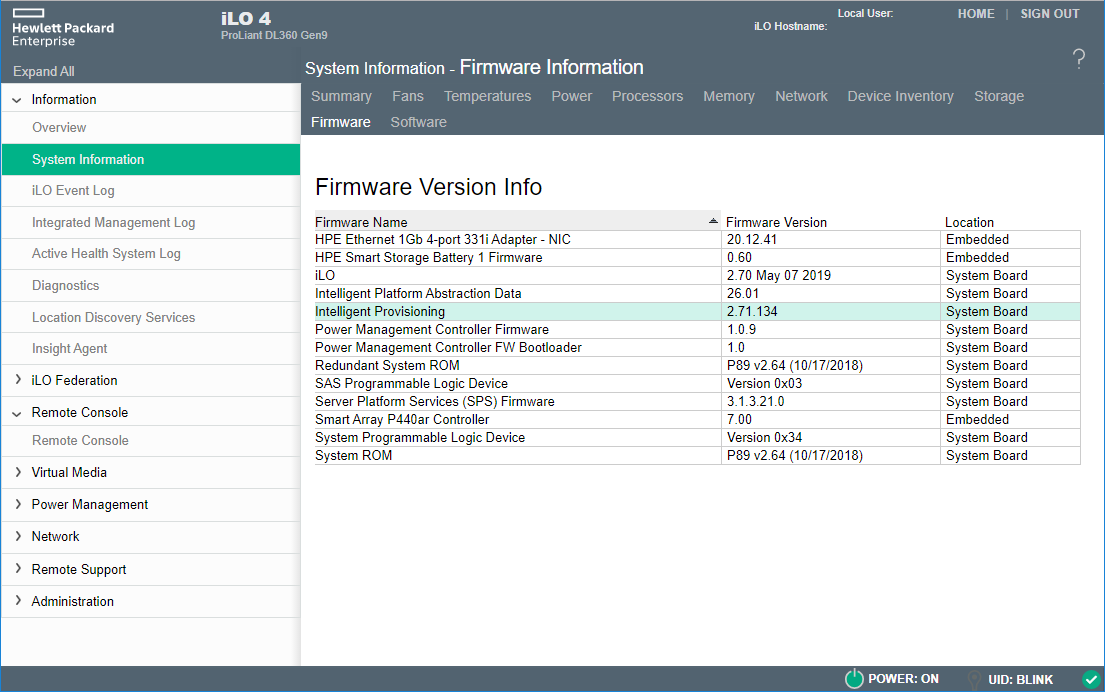Viewport: 1105px width, 692px height.
Task: Open help using the question mark icon
Action: tap(1078, 60)
